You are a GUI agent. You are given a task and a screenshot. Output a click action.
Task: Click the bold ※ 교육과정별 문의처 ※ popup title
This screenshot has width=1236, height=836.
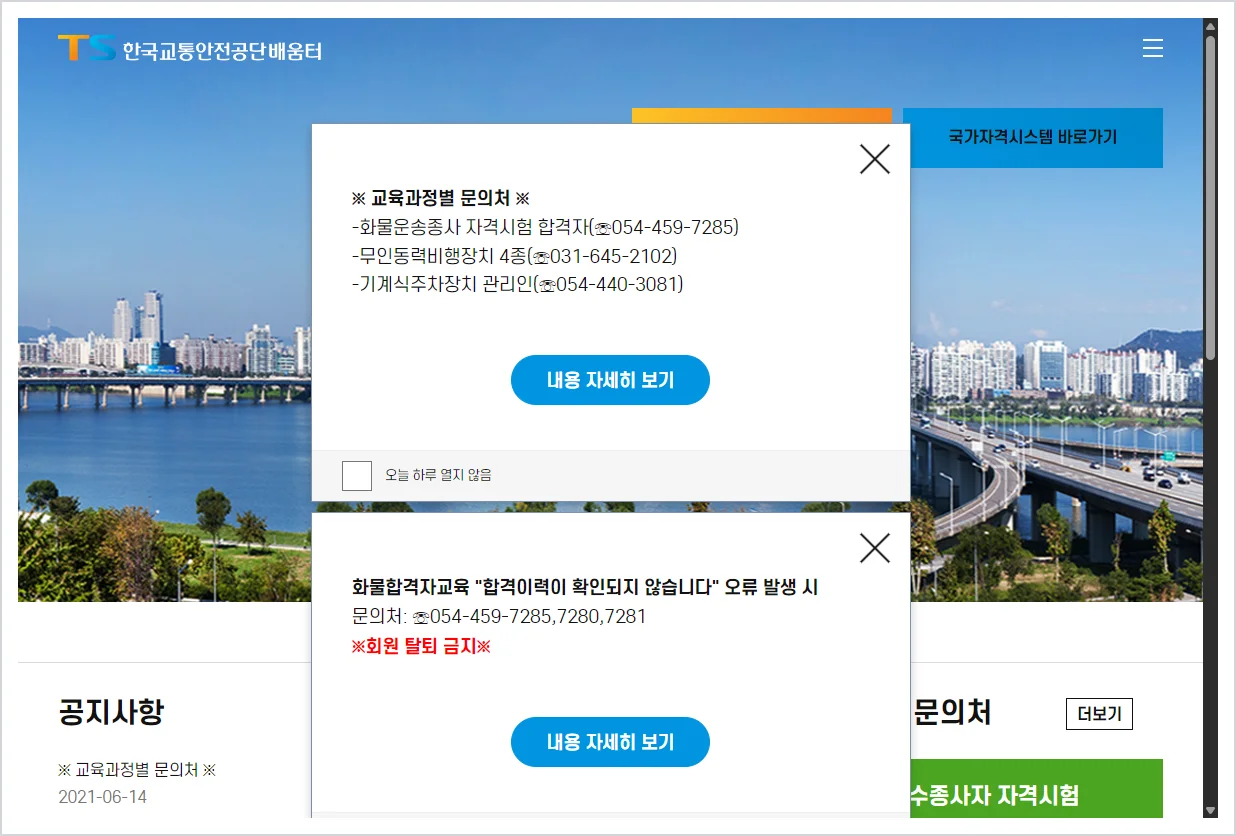pos(440,198)
